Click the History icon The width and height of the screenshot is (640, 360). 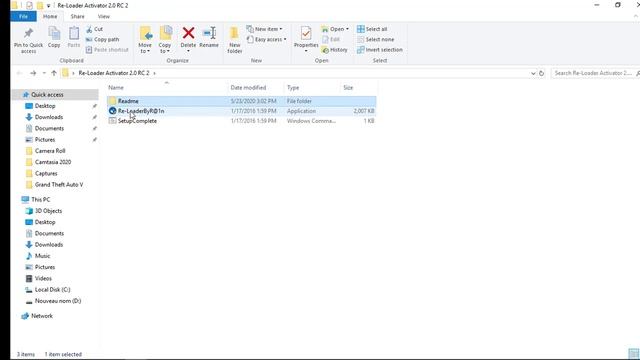[x=325, y=50]
